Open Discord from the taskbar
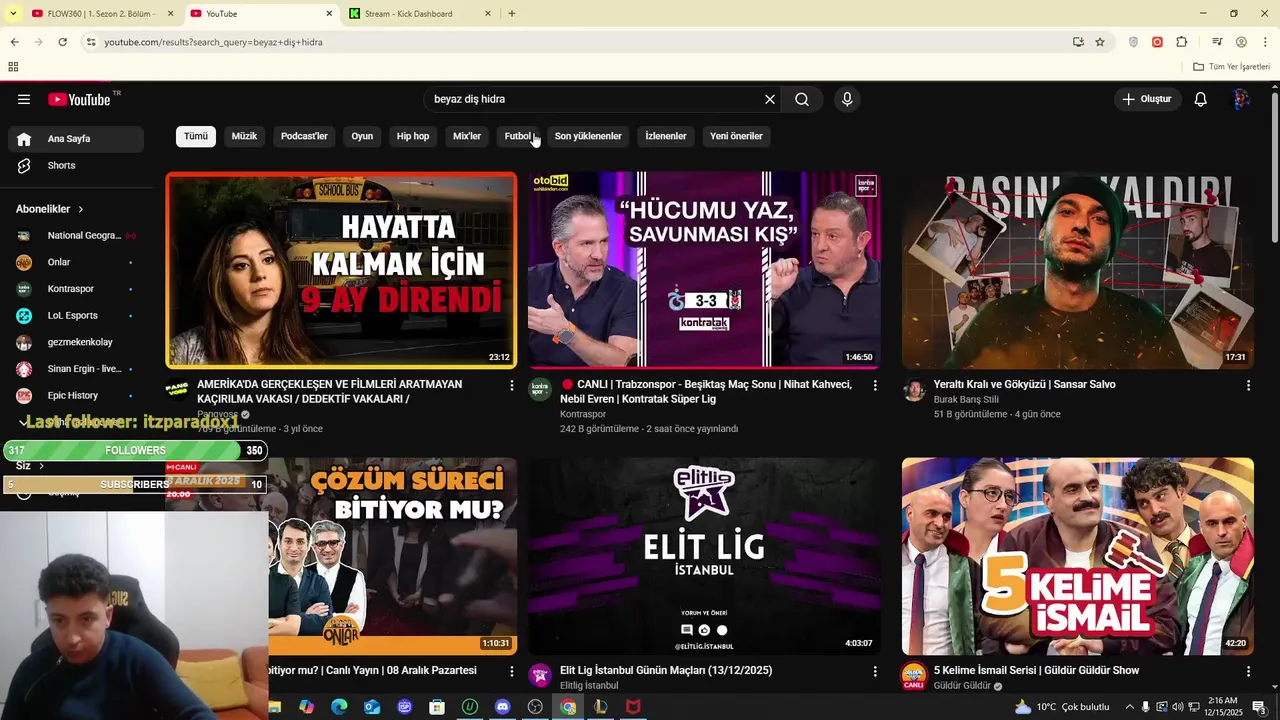The height and width of the screenshot is (720, 1280). (x=502, y=707)
